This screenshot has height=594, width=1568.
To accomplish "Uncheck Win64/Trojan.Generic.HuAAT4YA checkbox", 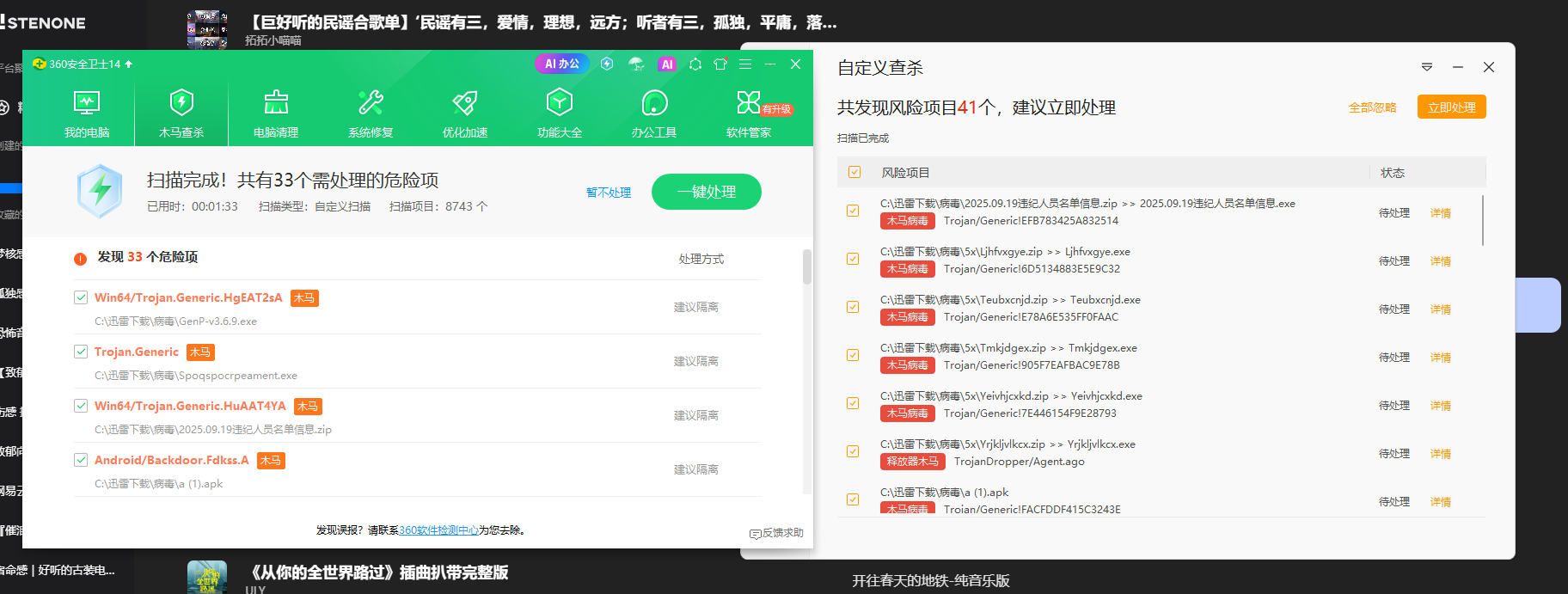I will [81, 406].
